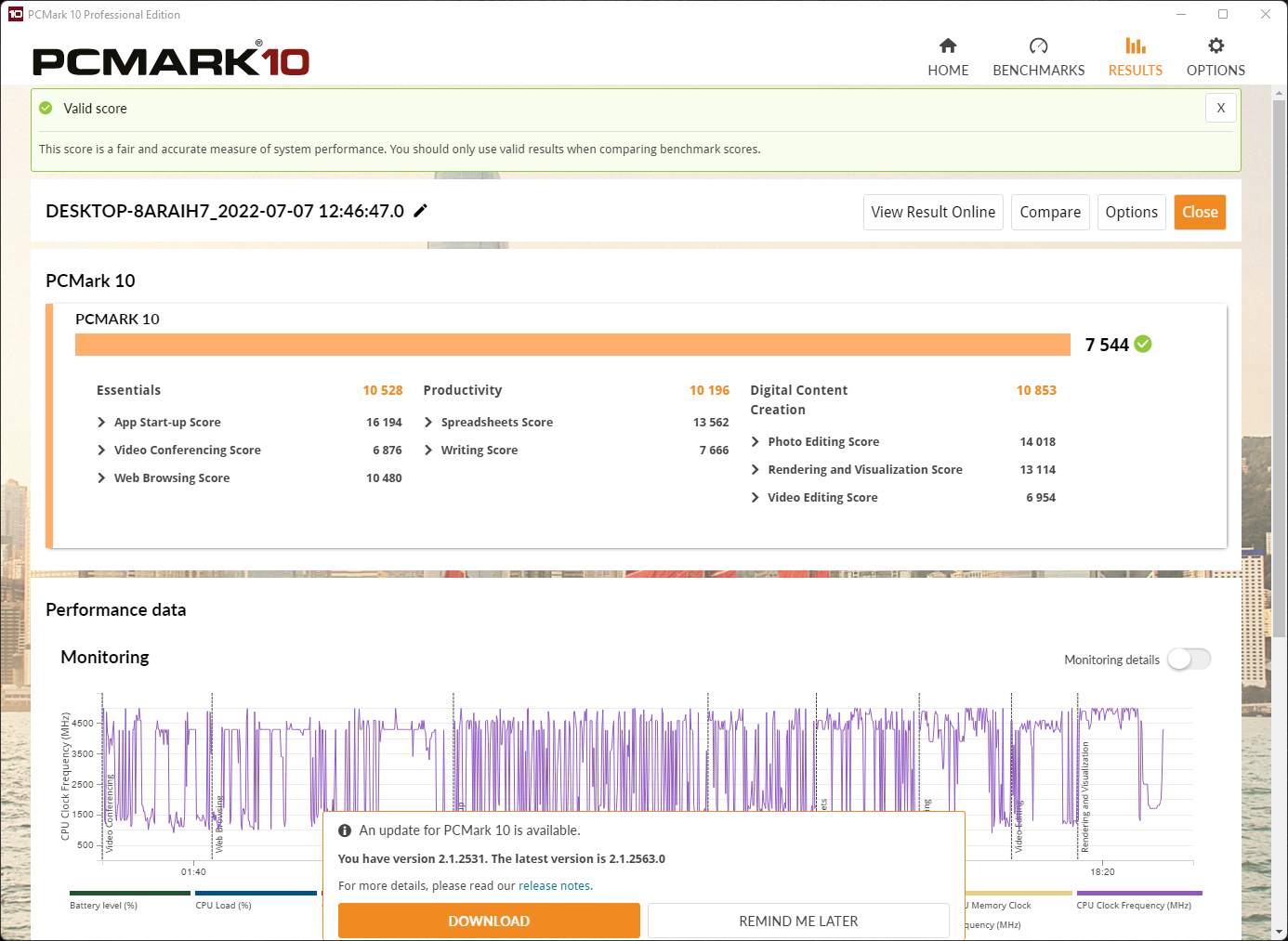Click the green valid checkmark beside 7 544
The width and height of the screenshot is (1288, 941).
1143,345
